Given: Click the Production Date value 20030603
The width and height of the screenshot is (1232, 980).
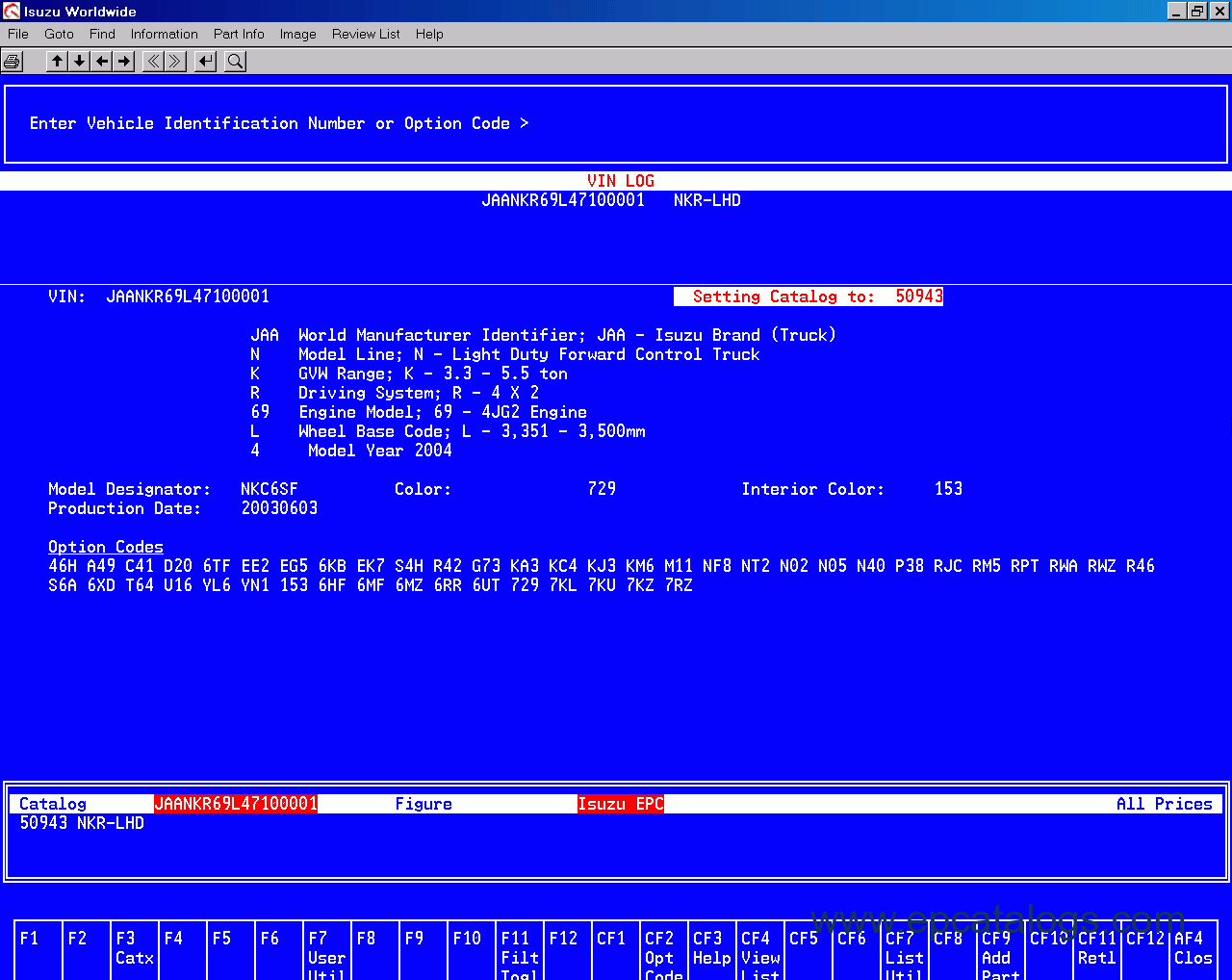Looking at the screenshot, I should 279,508.
